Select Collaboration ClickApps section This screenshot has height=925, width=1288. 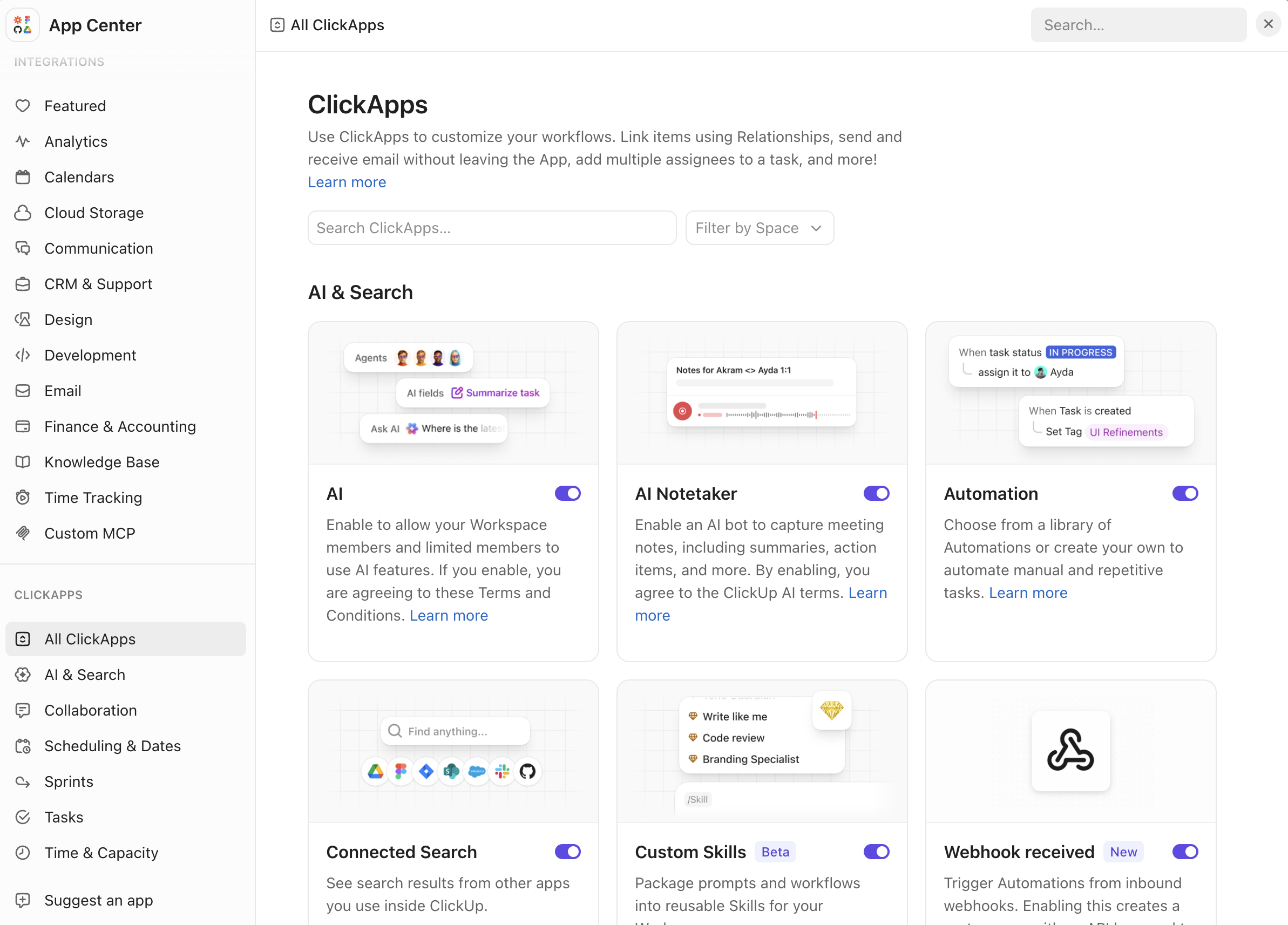coord(125,710)
